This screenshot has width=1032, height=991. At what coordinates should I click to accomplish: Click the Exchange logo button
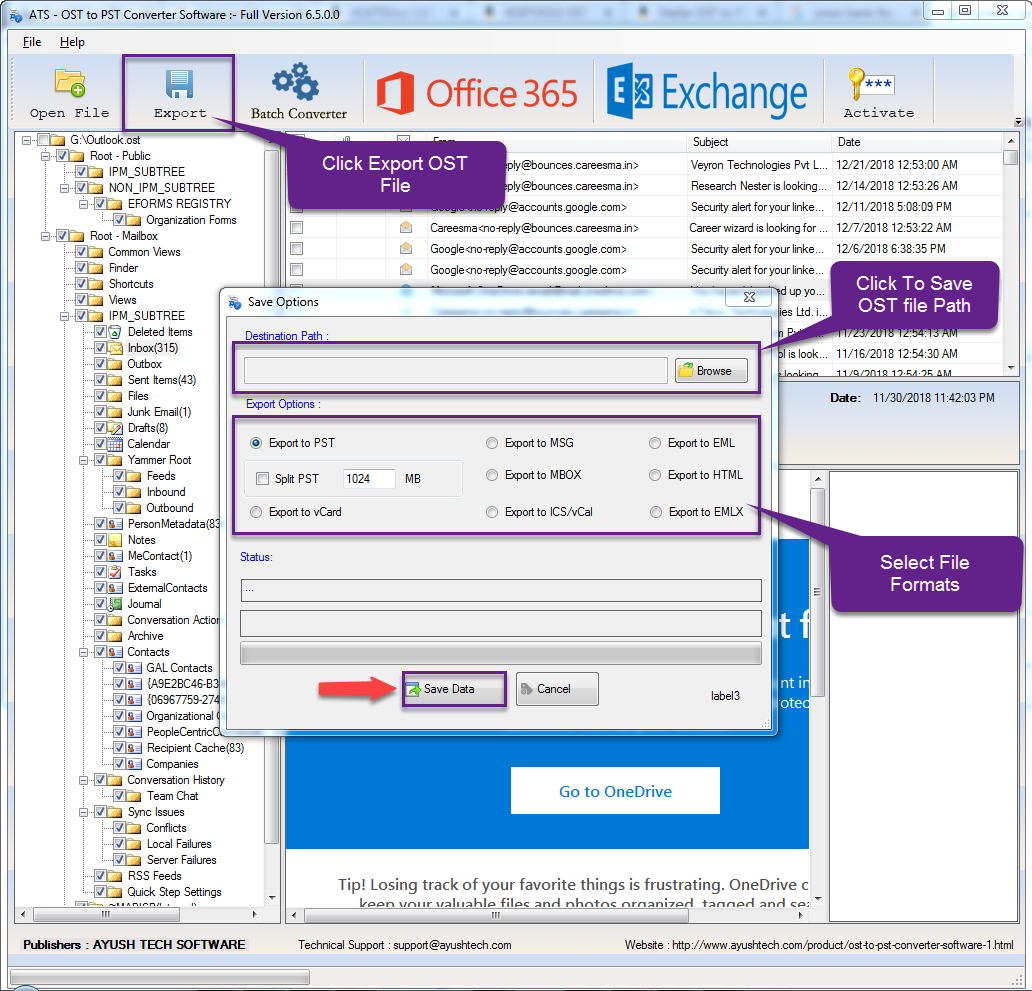click(707, 93)
